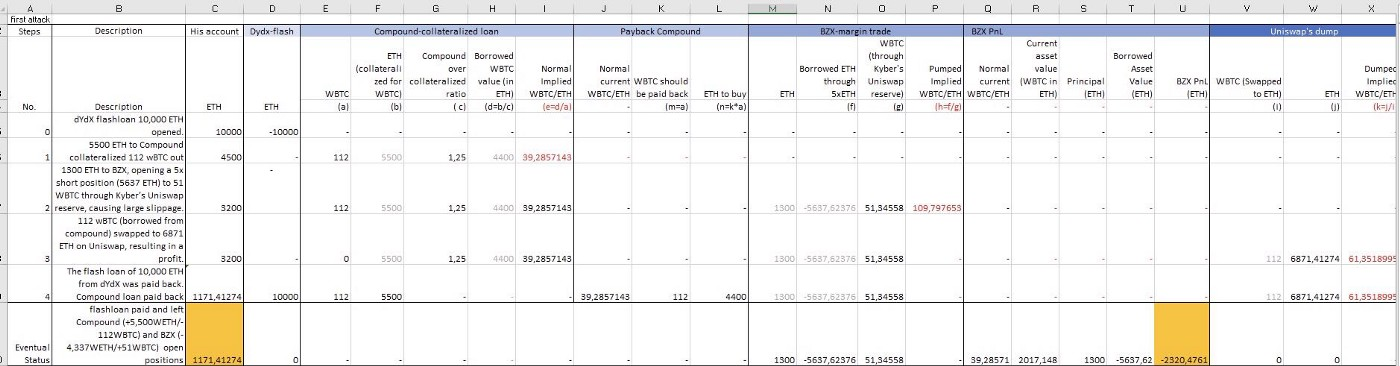Select the 4400 'ETH to buy' cell

[x=724, y=297]
